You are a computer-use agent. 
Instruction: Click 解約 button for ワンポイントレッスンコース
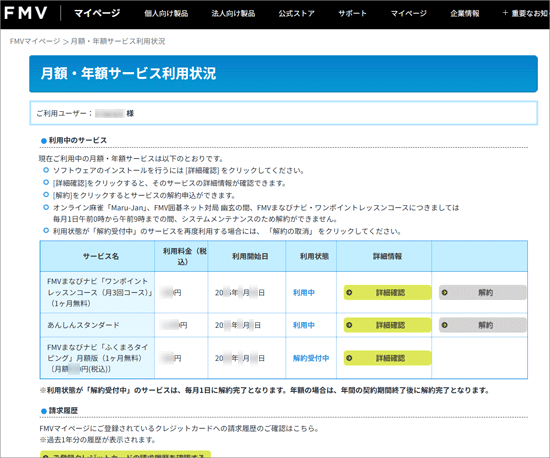(x=483, y=292)
